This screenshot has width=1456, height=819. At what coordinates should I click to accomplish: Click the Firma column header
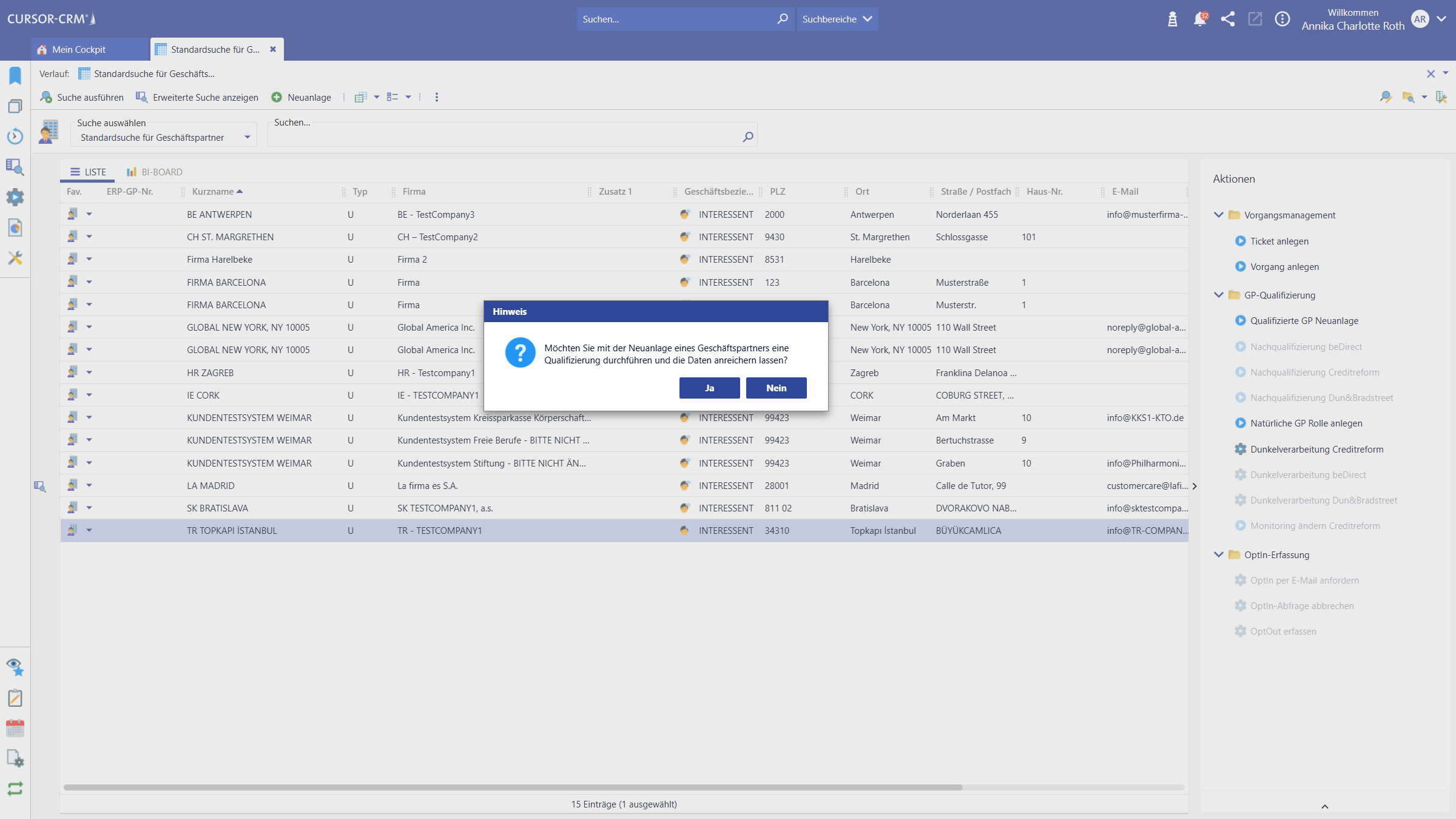click(x=414, y=191)
